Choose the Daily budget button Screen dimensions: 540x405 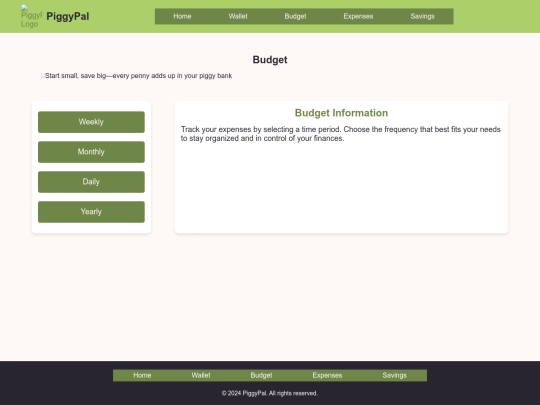(91, 182)
